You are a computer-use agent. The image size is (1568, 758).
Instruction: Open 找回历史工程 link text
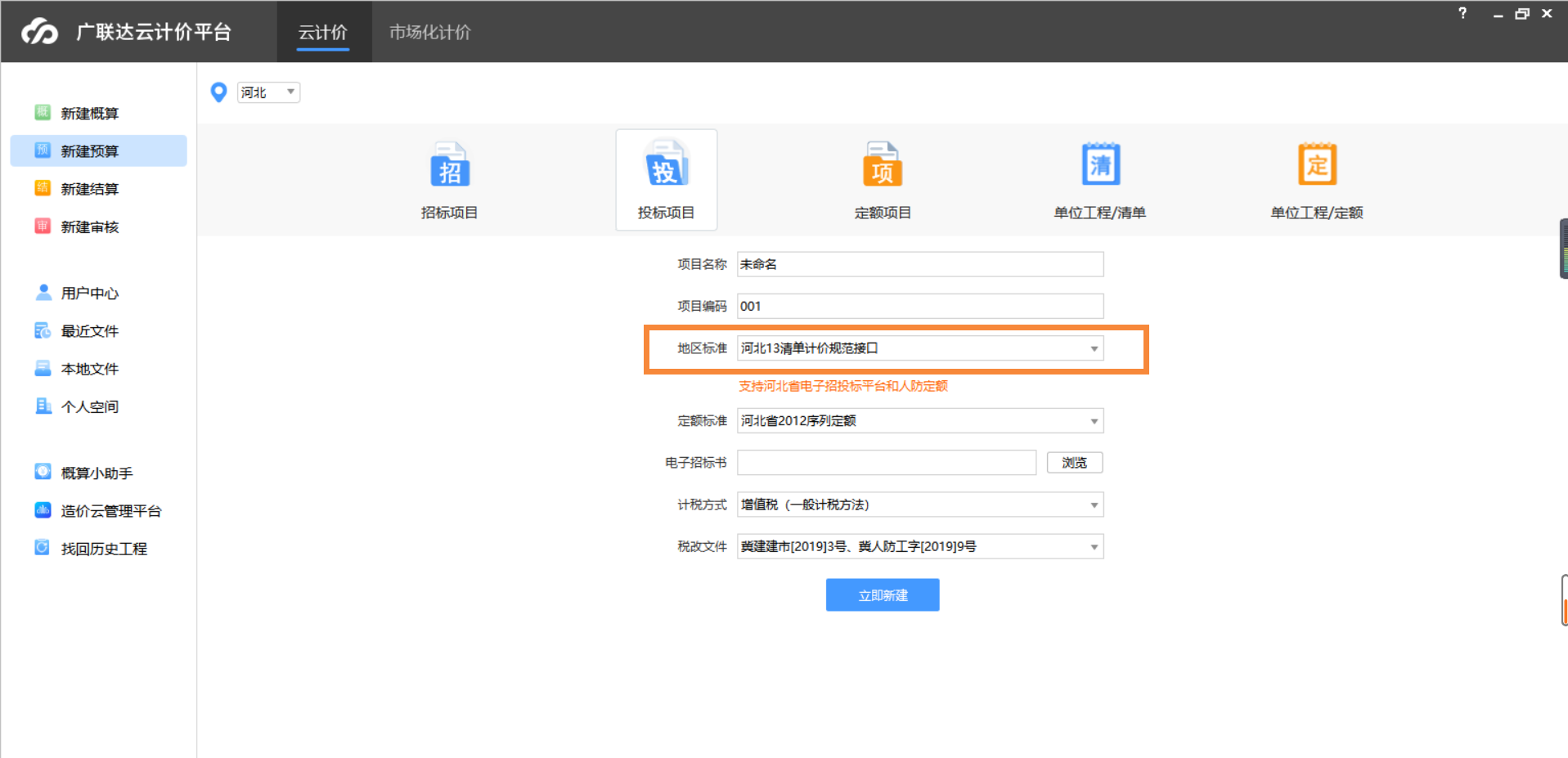click(x=104, y=549)
